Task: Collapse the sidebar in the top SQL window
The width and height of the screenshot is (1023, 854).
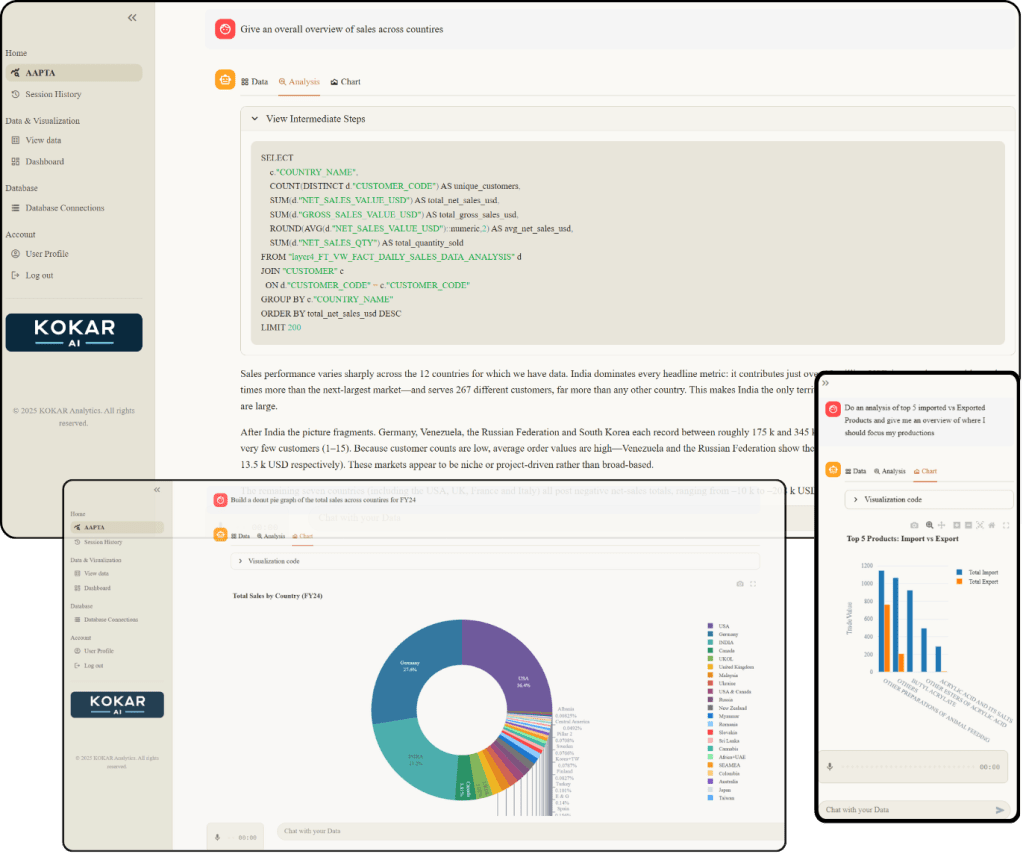Action: pos(133,18)
